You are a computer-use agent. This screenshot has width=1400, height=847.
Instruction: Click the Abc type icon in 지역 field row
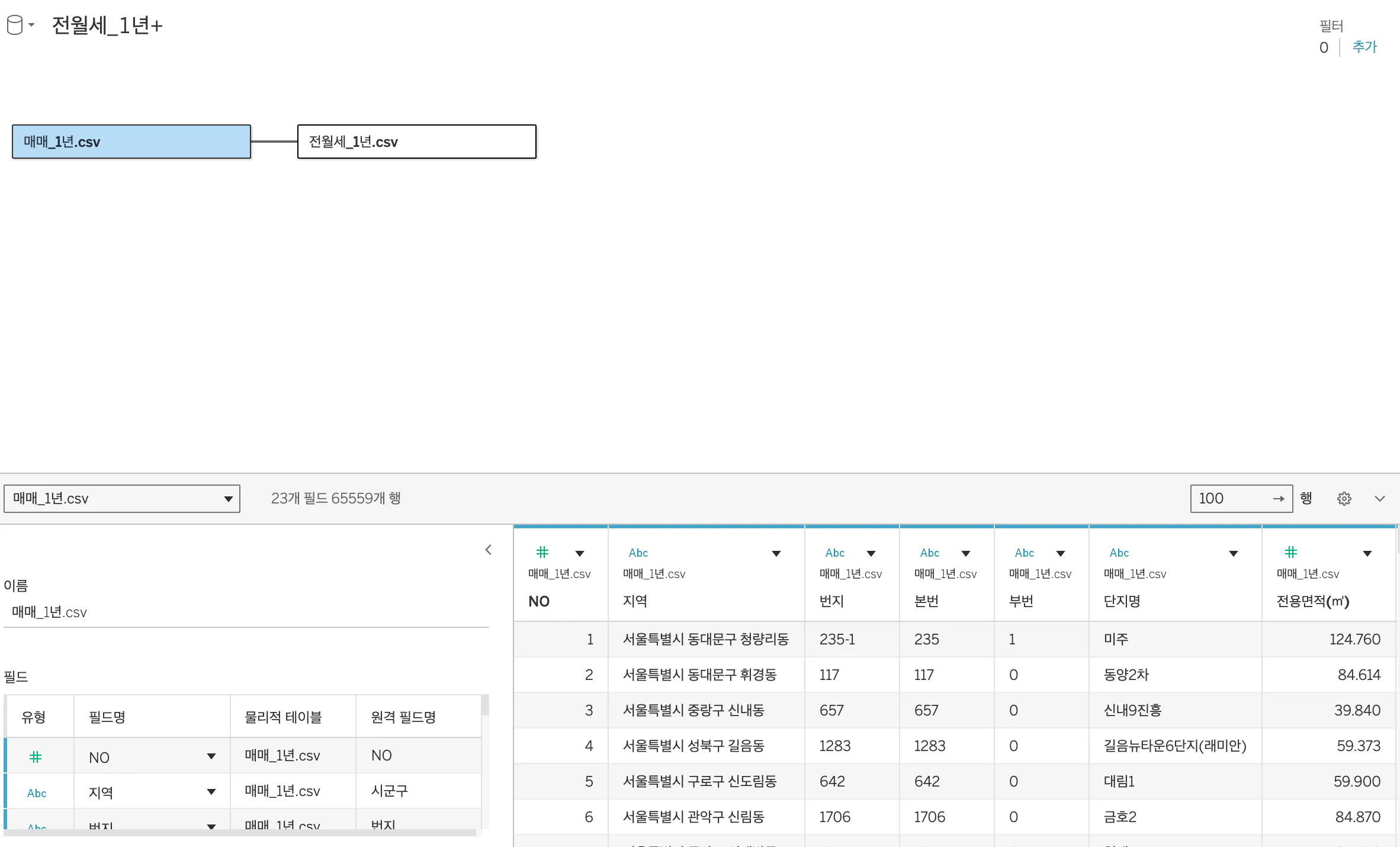coord(37,793)
